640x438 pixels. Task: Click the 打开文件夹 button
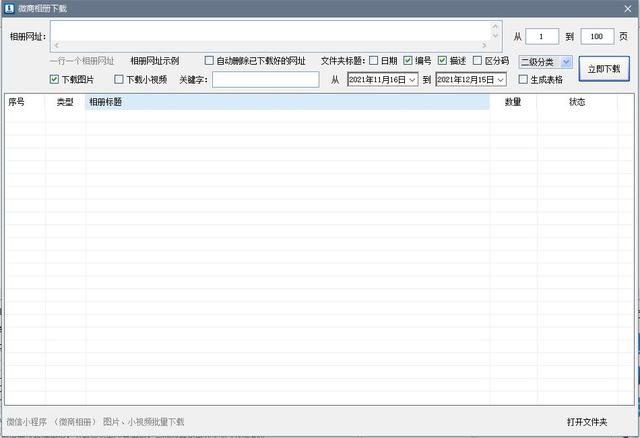point(586,422)
